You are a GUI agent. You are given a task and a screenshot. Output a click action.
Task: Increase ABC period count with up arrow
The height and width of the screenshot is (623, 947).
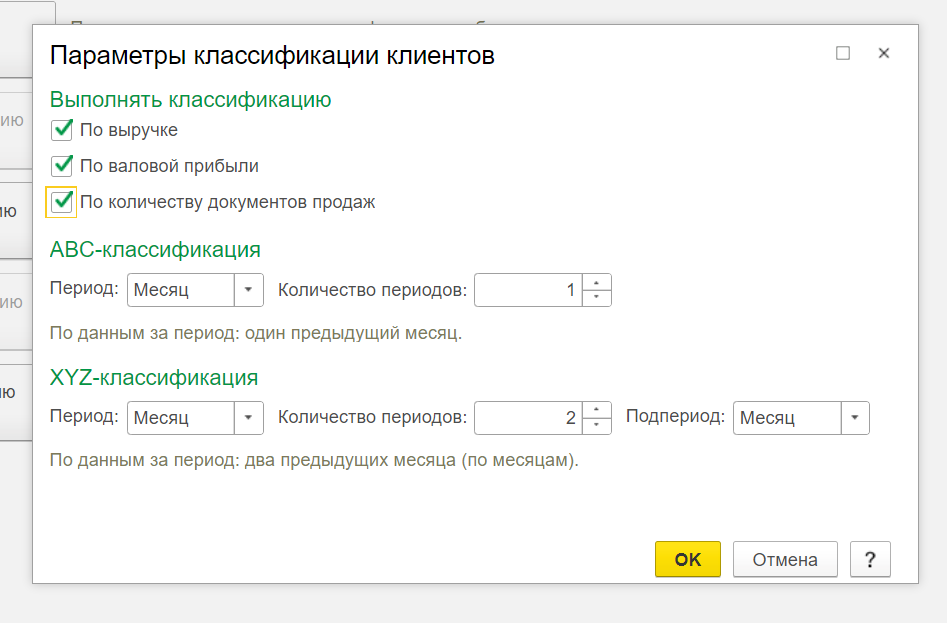[596, 283]
